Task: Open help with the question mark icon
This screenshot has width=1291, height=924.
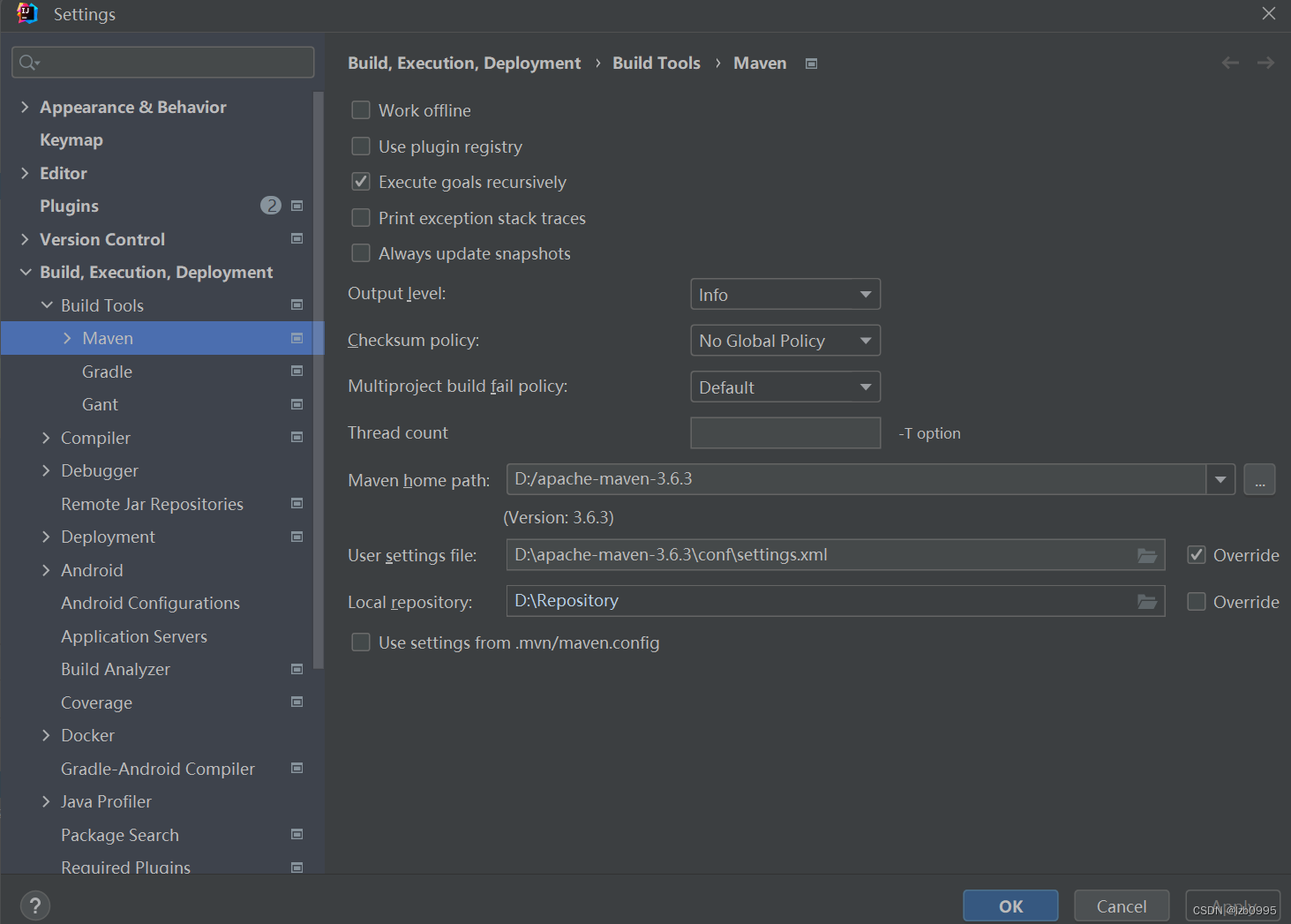Action: pyautogui.click(x=35, y=905)
